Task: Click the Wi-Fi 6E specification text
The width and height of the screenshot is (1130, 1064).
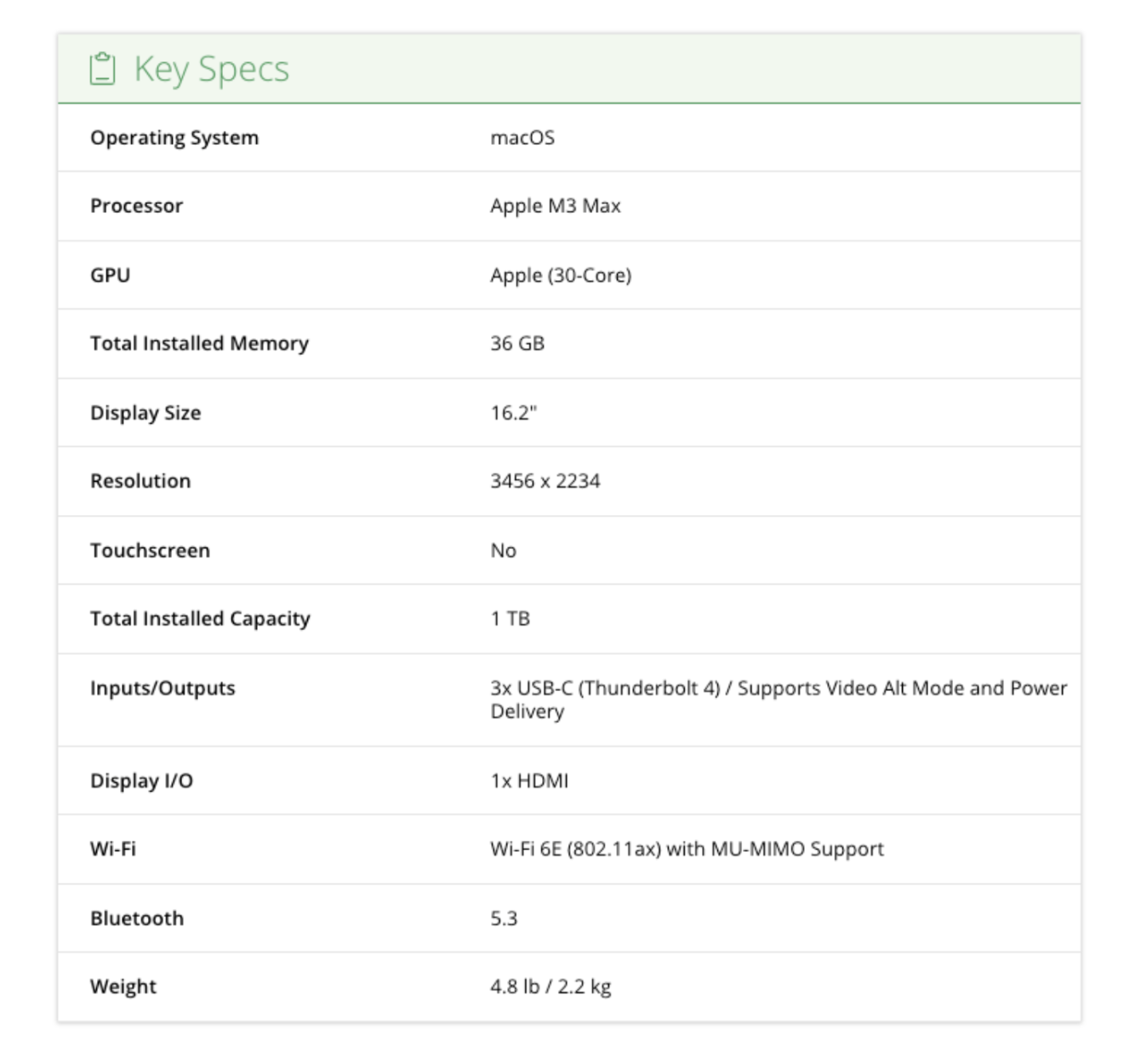Action: pyautogui.click(x=686, y=849)
